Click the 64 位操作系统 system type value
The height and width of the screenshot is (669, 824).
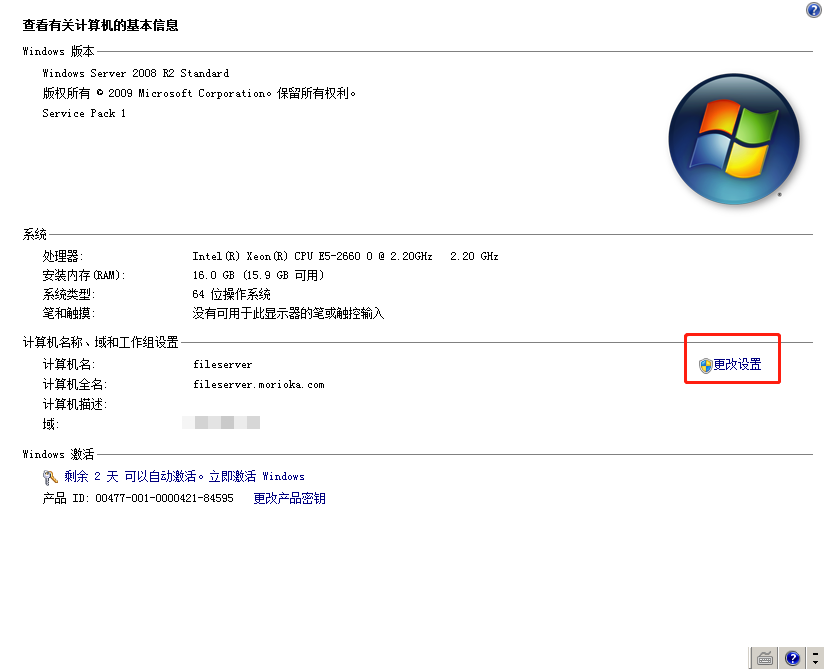(231, 294)
